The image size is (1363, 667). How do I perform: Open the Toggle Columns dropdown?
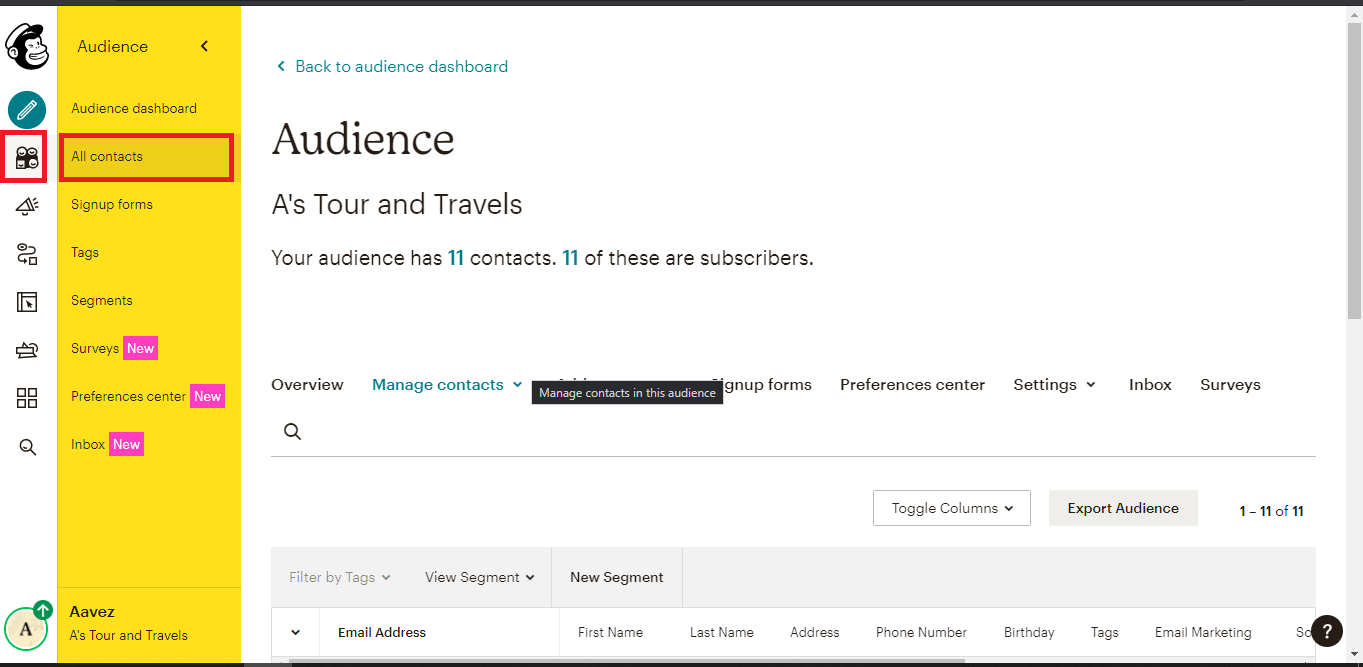952,508
